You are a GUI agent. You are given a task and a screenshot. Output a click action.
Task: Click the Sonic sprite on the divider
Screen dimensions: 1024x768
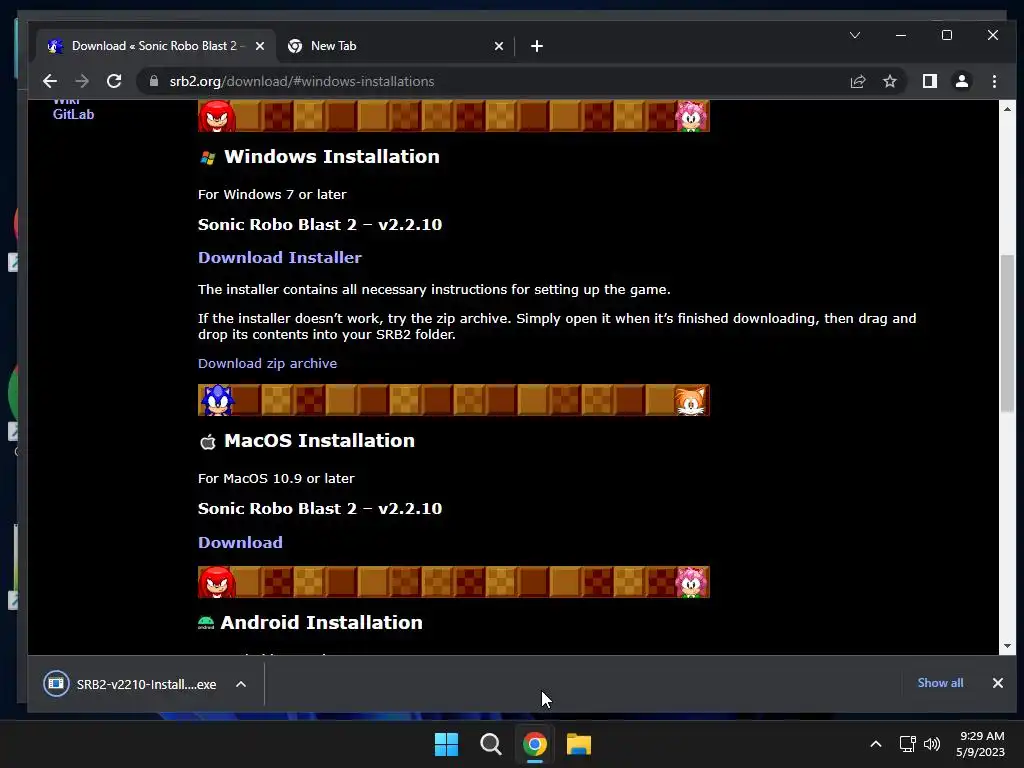coord(217,400)
